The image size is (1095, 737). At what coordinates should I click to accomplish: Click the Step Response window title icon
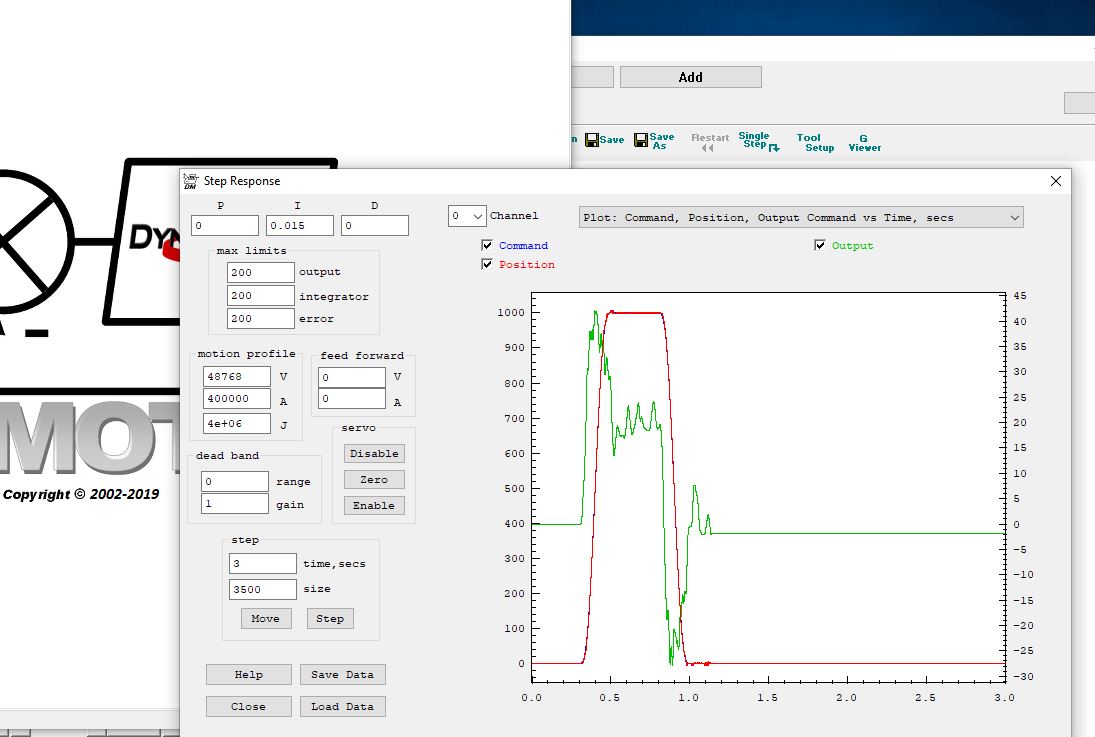(x=190, y=181)
